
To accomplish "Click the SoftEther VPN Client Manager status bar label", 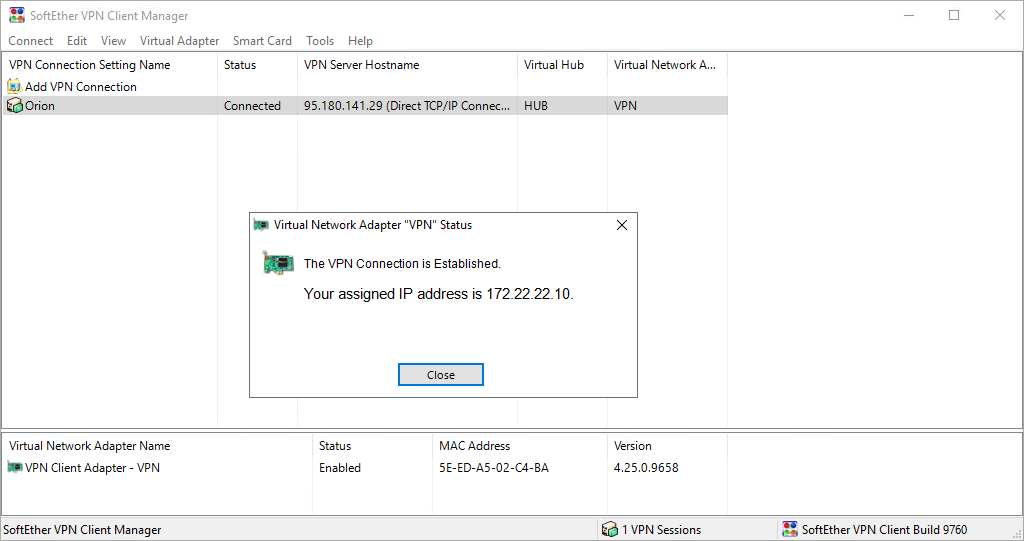I will [x=82, y=530].
